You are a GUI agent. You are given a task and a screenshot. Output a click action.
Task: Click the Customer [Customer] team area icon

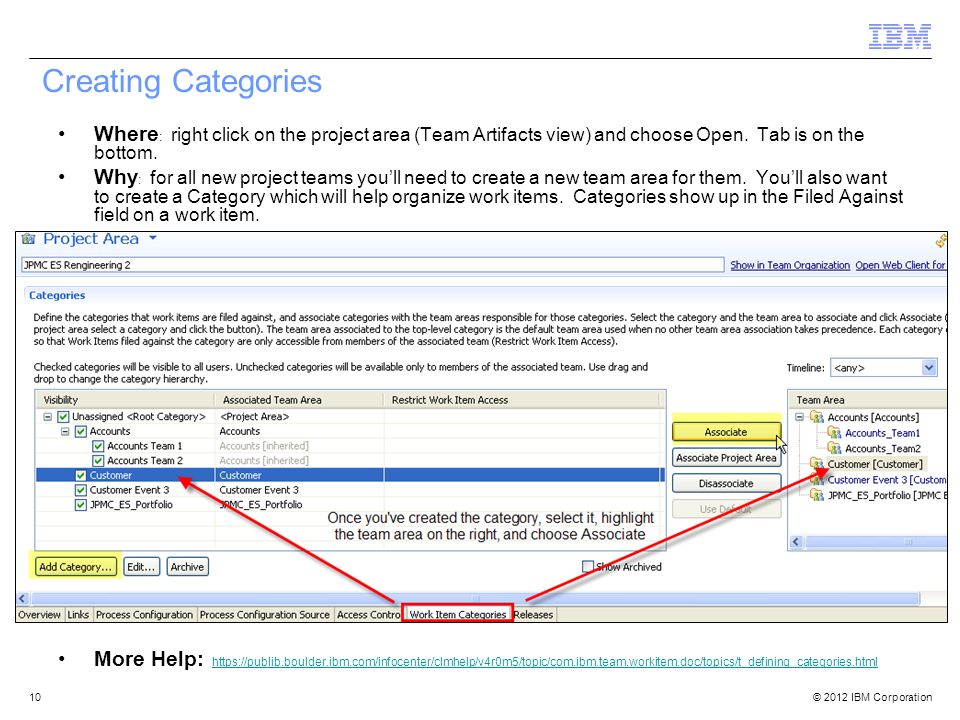pyautogui.click(x=817, y=463)
